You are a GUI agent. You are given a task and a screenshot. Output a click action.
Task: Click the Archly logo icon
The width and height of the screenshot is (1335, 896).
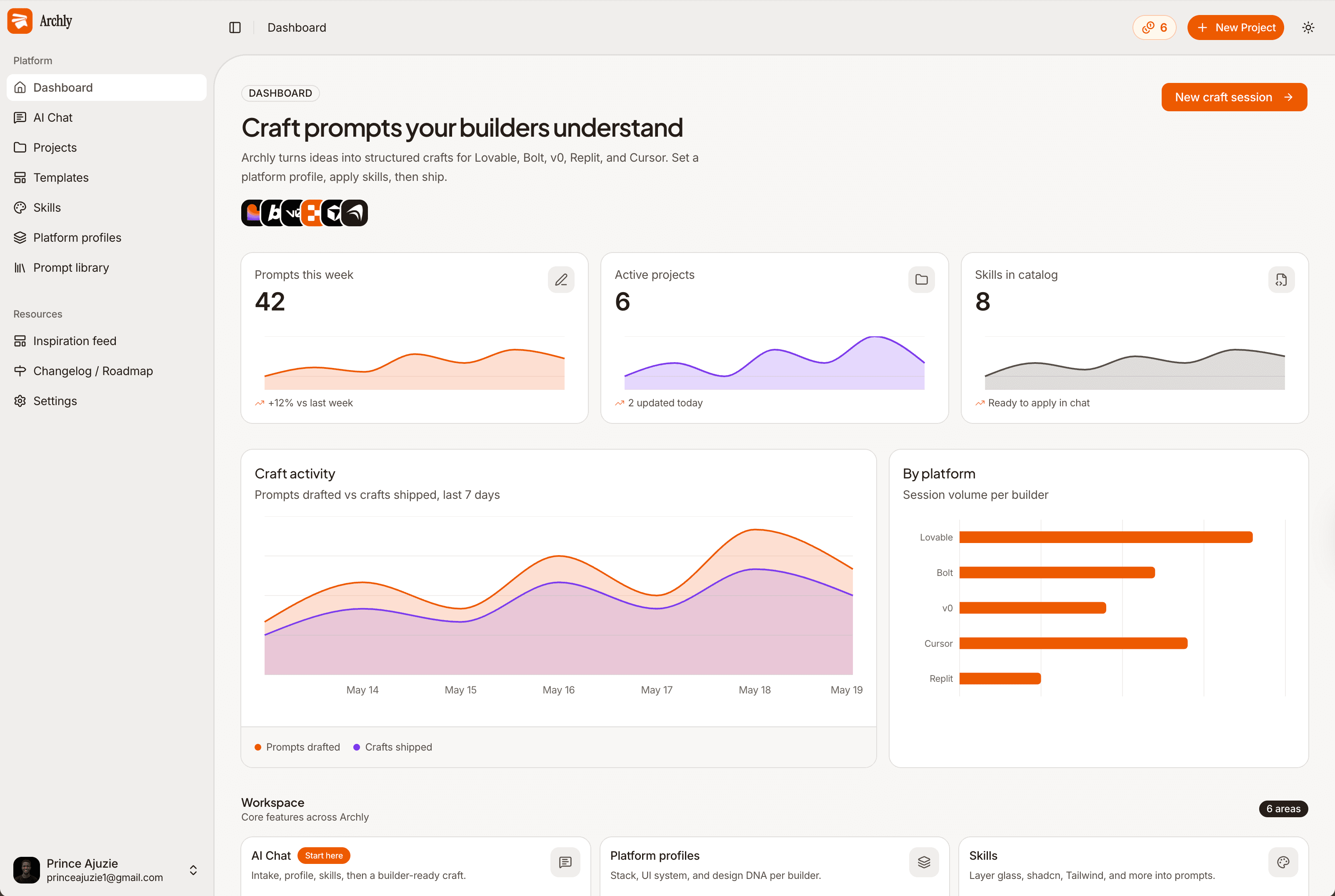tap(20, 21)
